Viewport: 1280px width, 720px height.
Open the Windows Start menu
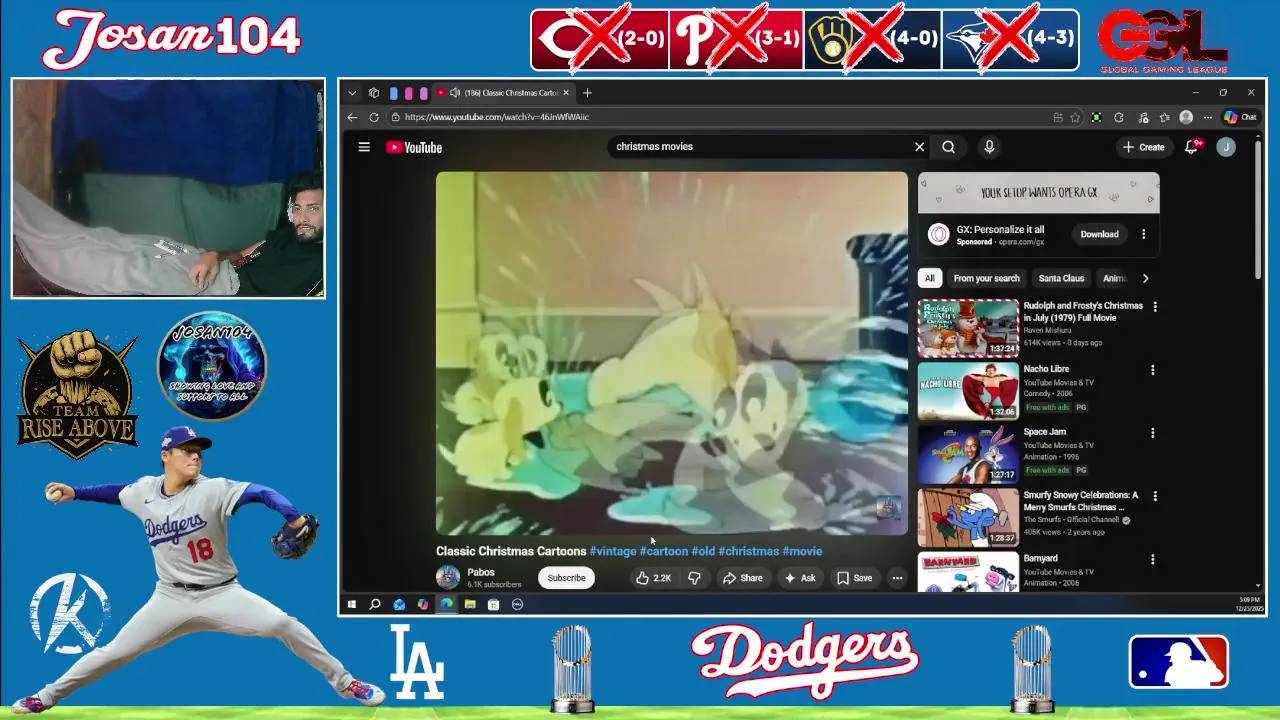(352, 604)
